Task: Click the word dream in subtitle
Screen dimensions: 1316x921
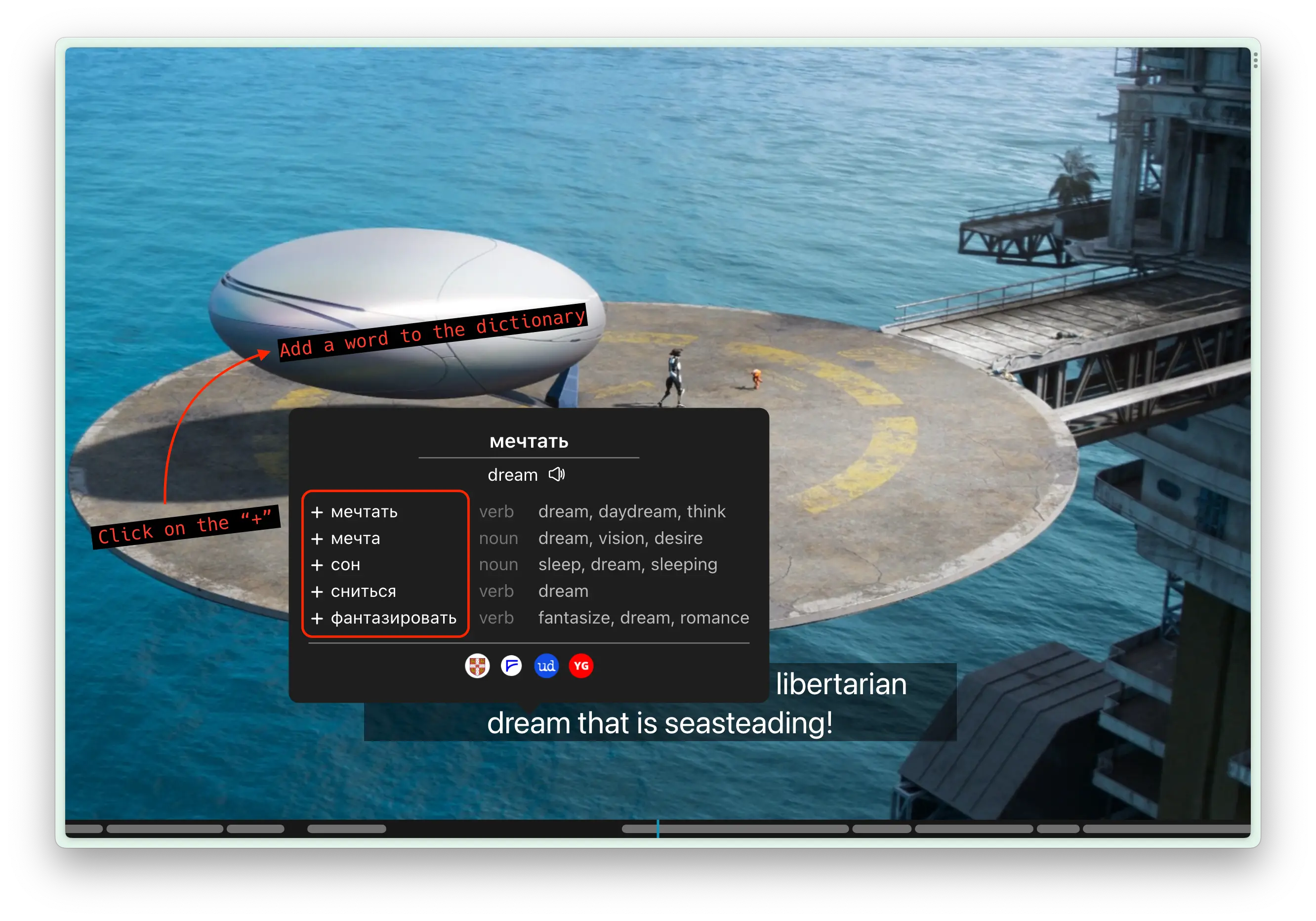Action: tap(528, 723)
